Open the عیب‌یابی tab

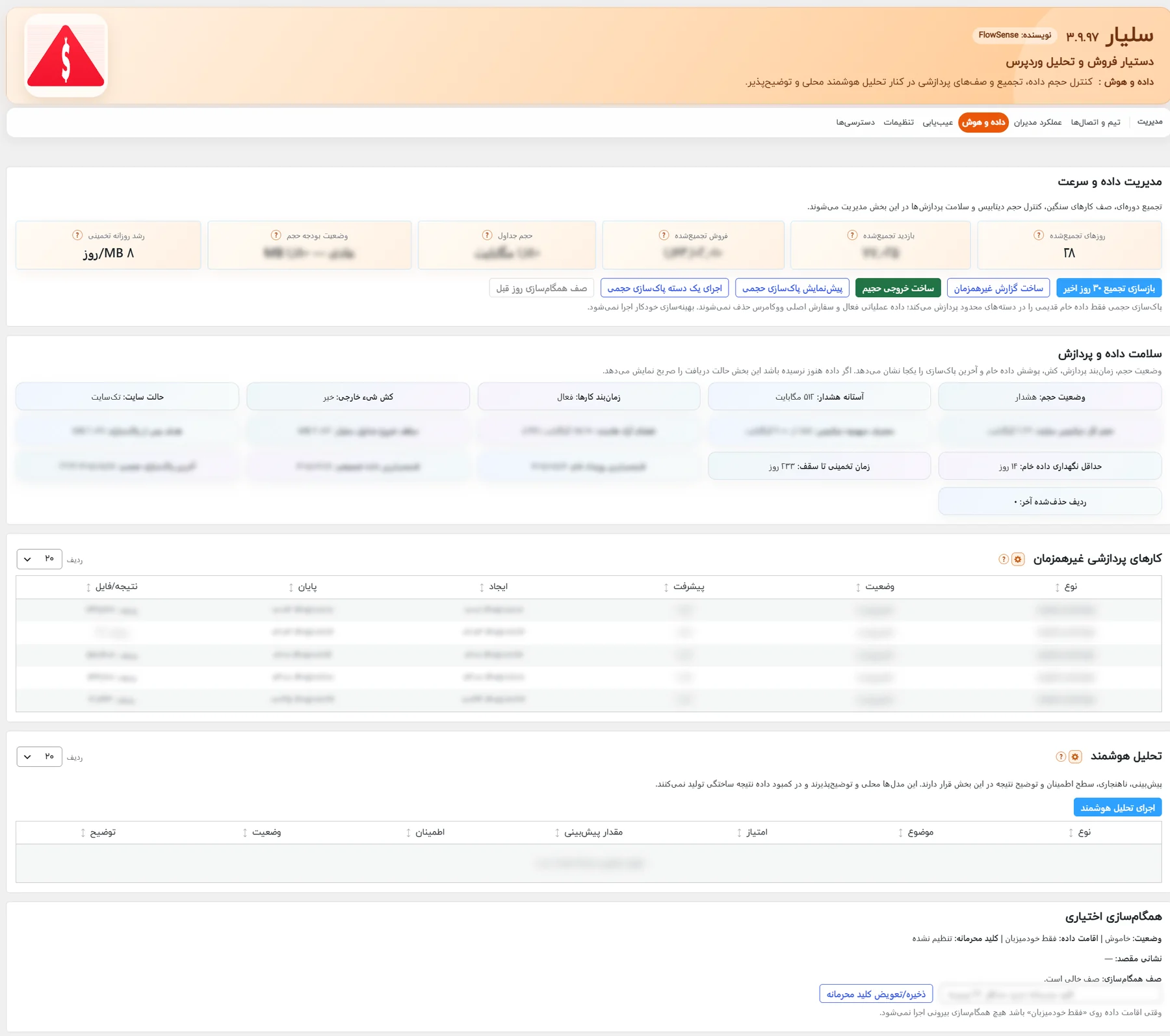point(938,122)
